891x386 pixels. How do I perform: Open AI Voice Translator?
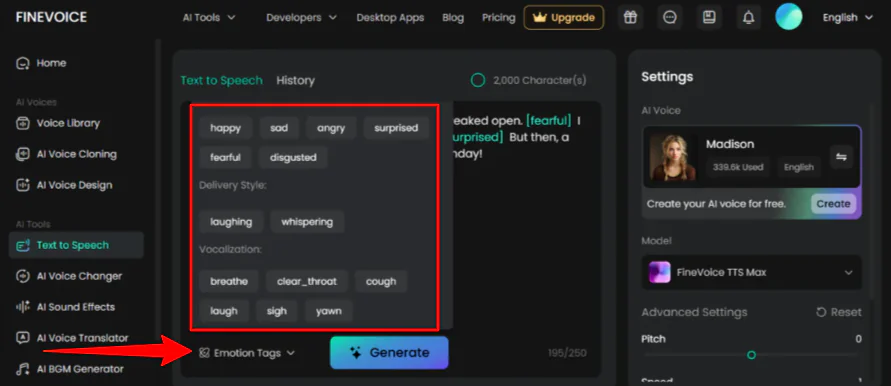72,338
